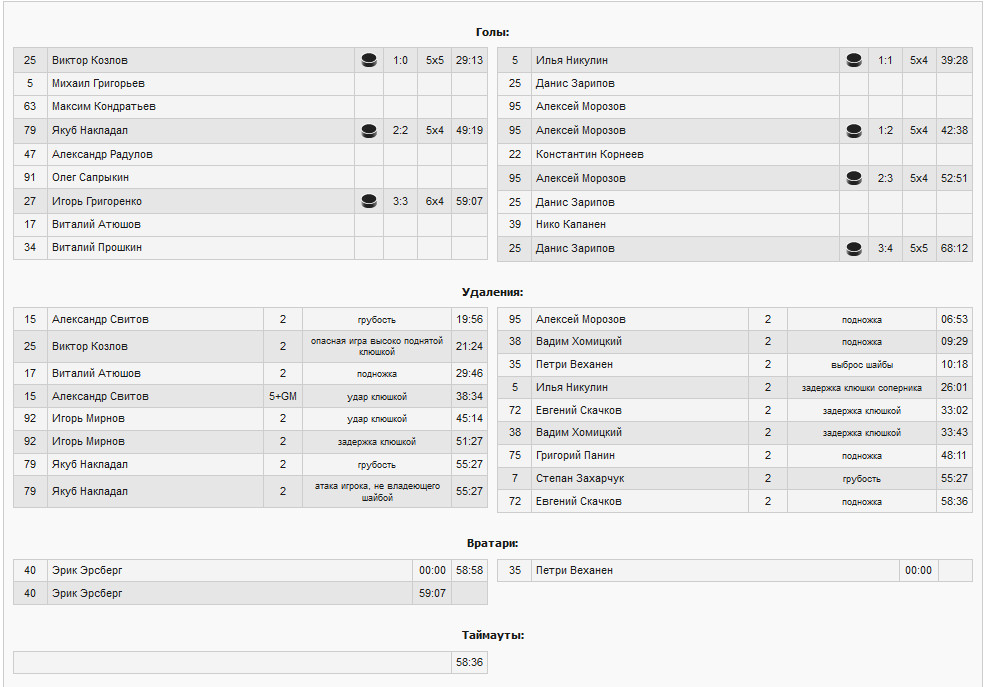Select Григорий Панин in the penalties table
This screenshot has height=687, width=988.
[575, 455]
